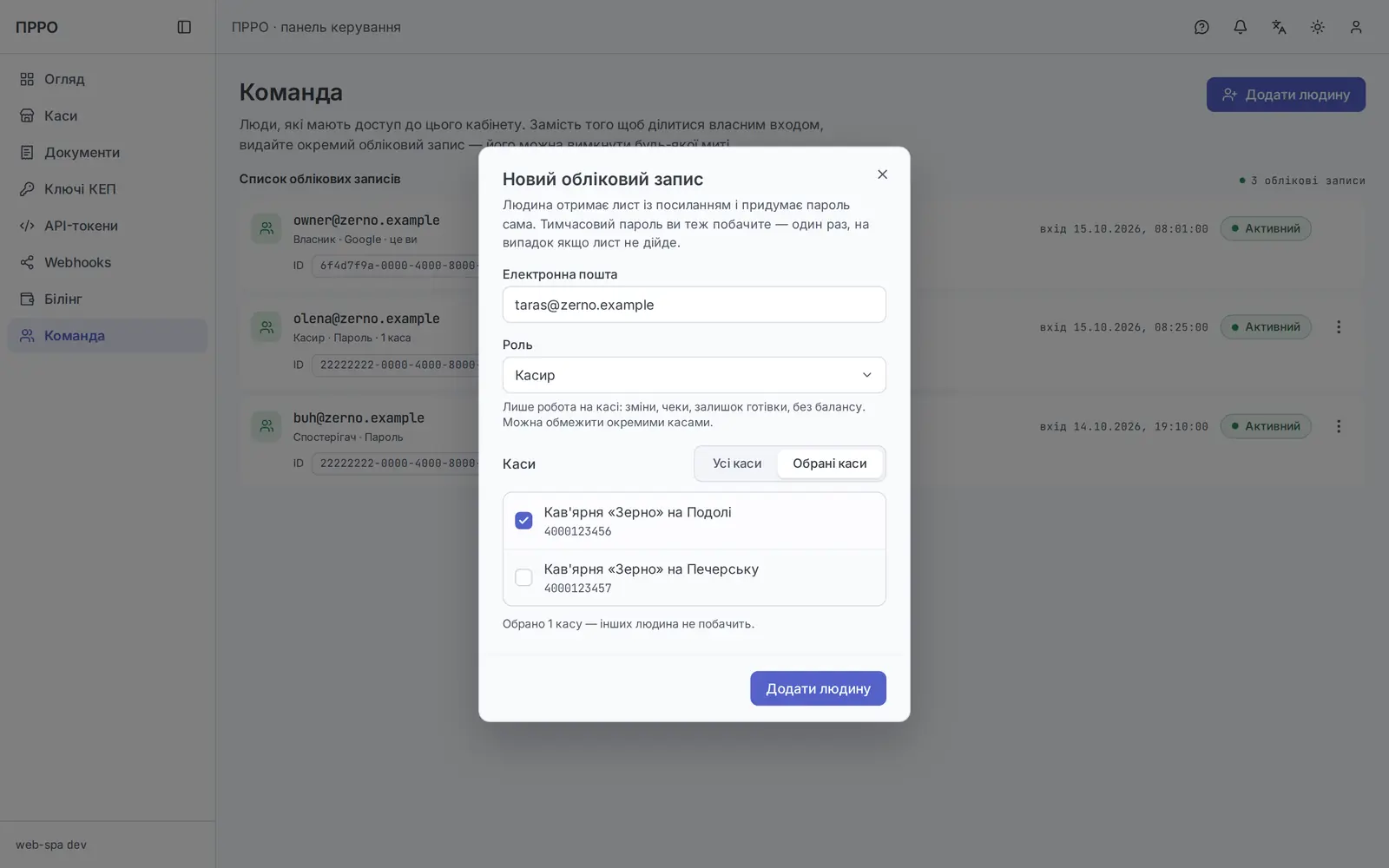Viewport: 1389px width, 868px height.
Task: Click the avatar icon of owner@zerno.example
Action: (x=267, y=228)
